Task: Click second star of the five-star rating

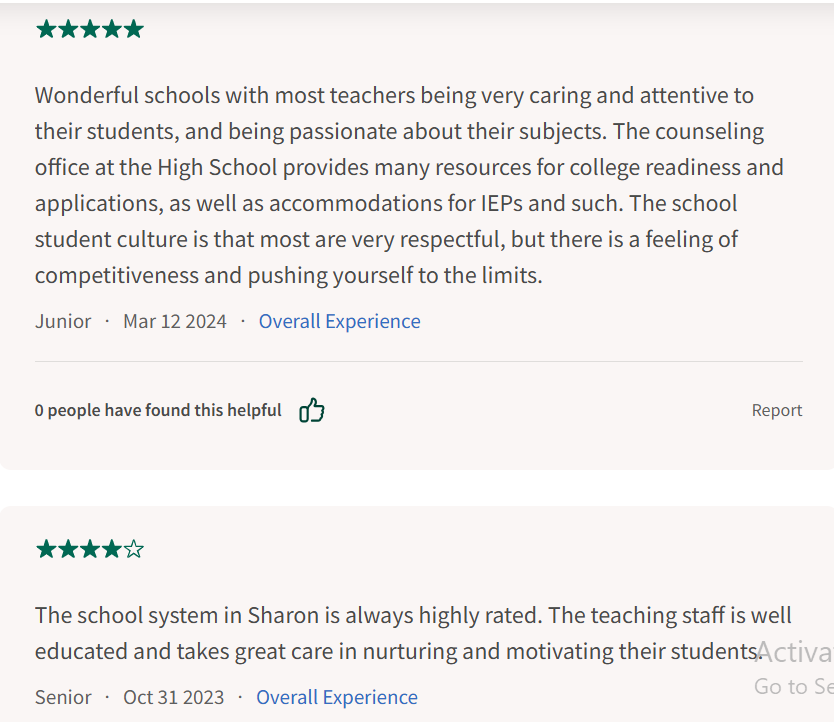Action: [x=68, y=29]
